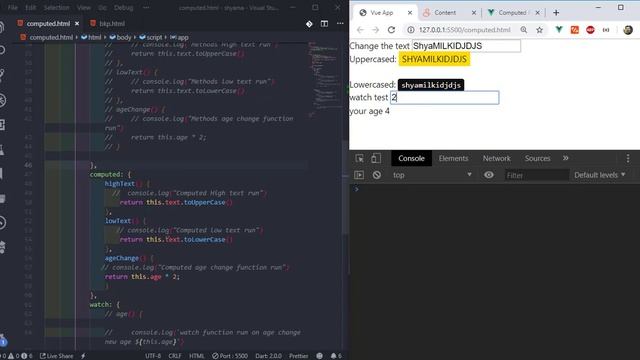This screenshot has height=360, width=640.
Task: Click the 'Change the text' input field
Action: [466, 46]
